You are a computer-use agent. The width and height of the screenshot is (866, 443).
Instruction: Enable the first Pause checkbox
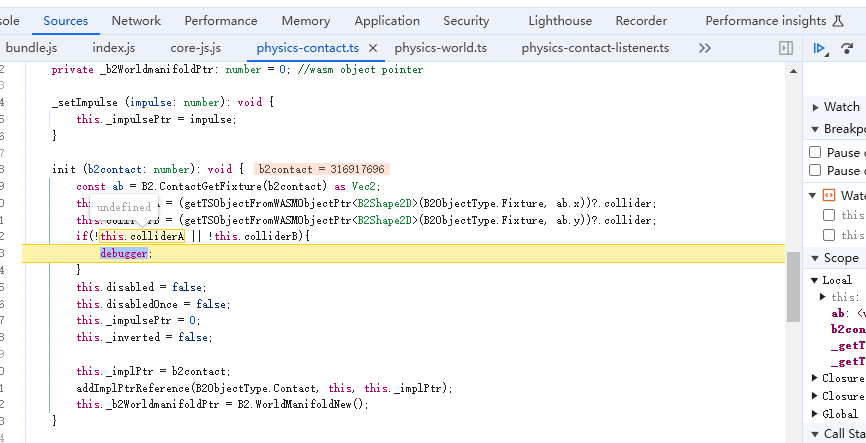point(815,152)
